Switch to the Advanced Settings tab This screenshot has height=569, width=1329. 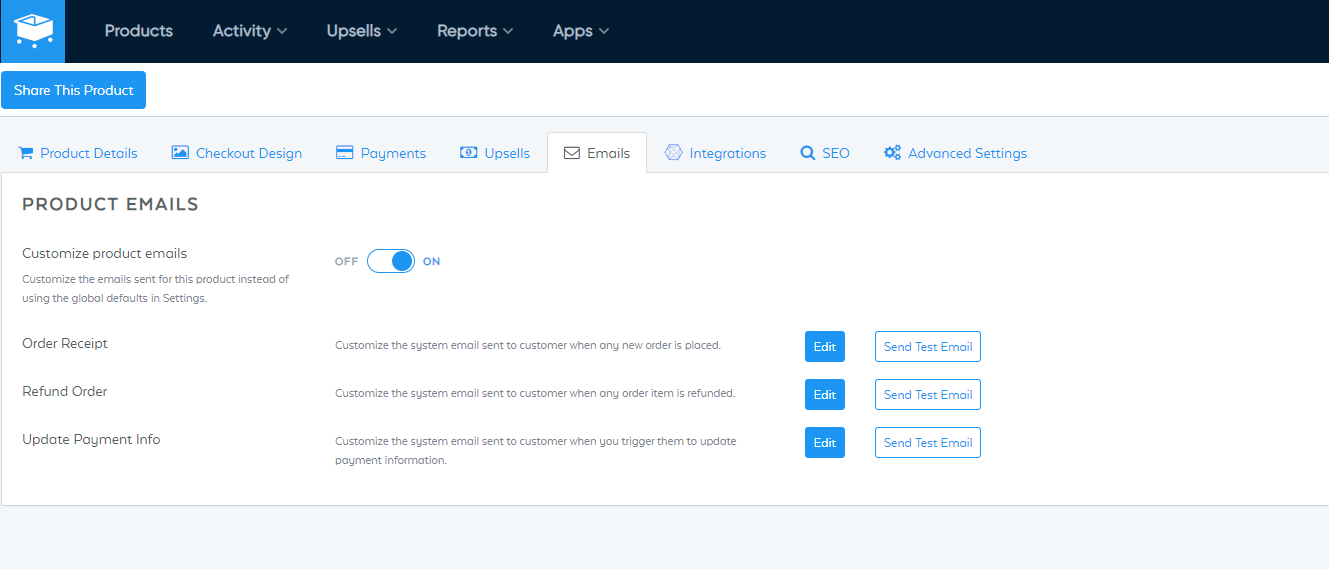pos(955,153)
